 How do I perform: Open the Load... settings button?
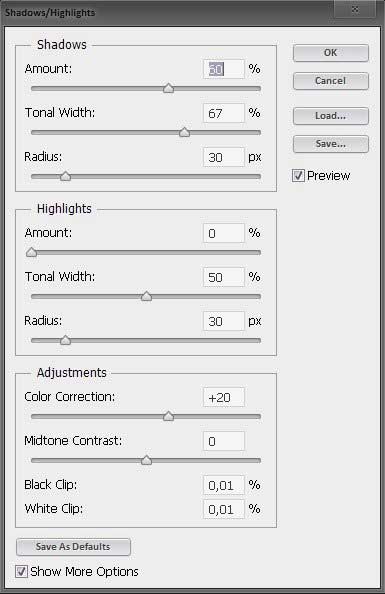tap(330, 116)
